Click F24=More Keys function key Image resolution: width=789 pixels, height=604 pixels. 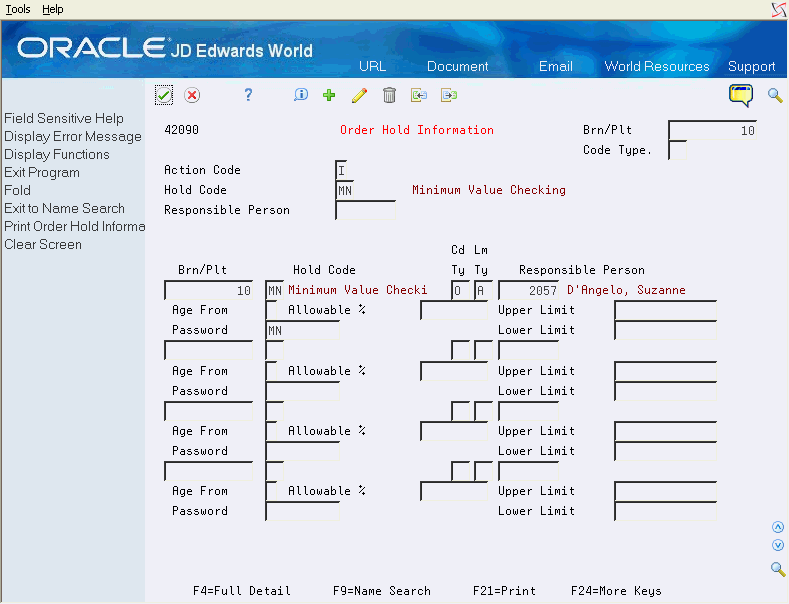point(616,591)
